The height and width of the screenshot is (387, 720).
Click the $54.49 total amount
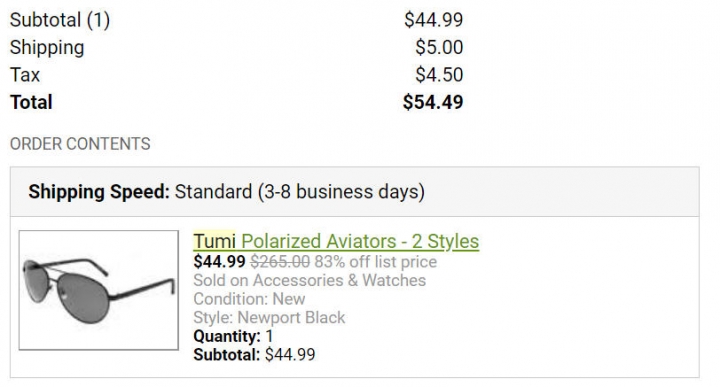(433, 102)
